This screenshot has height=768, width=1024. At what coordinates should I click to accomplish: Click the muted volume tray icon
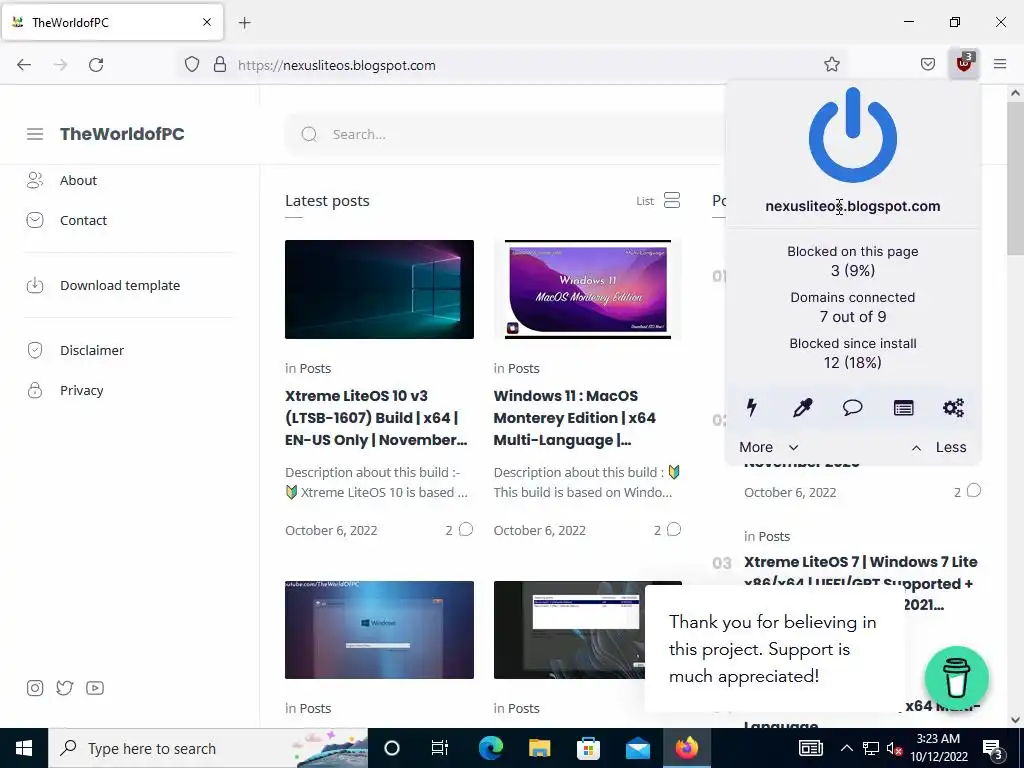895,748
